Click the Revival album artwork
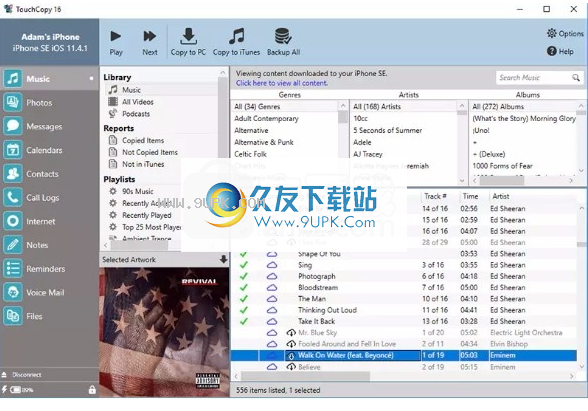 click(164, 332)
